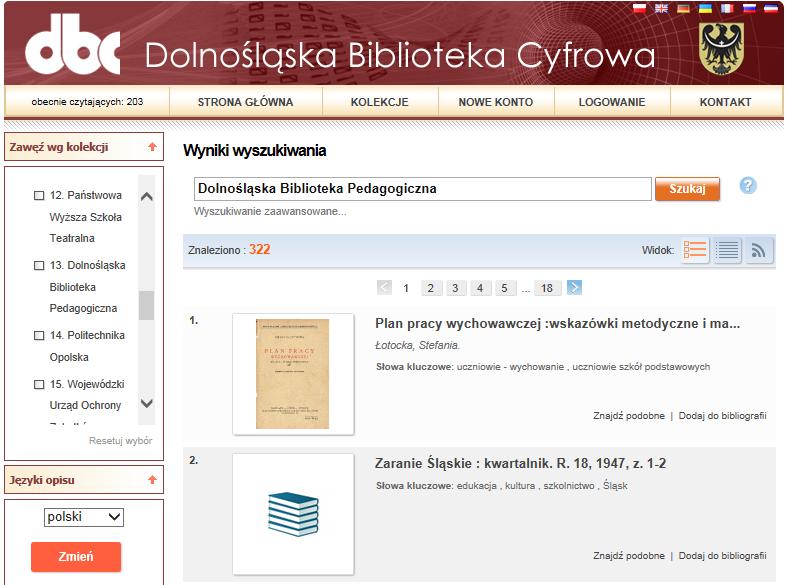
Task: Click the result count 322
Action: coord(259,249)
